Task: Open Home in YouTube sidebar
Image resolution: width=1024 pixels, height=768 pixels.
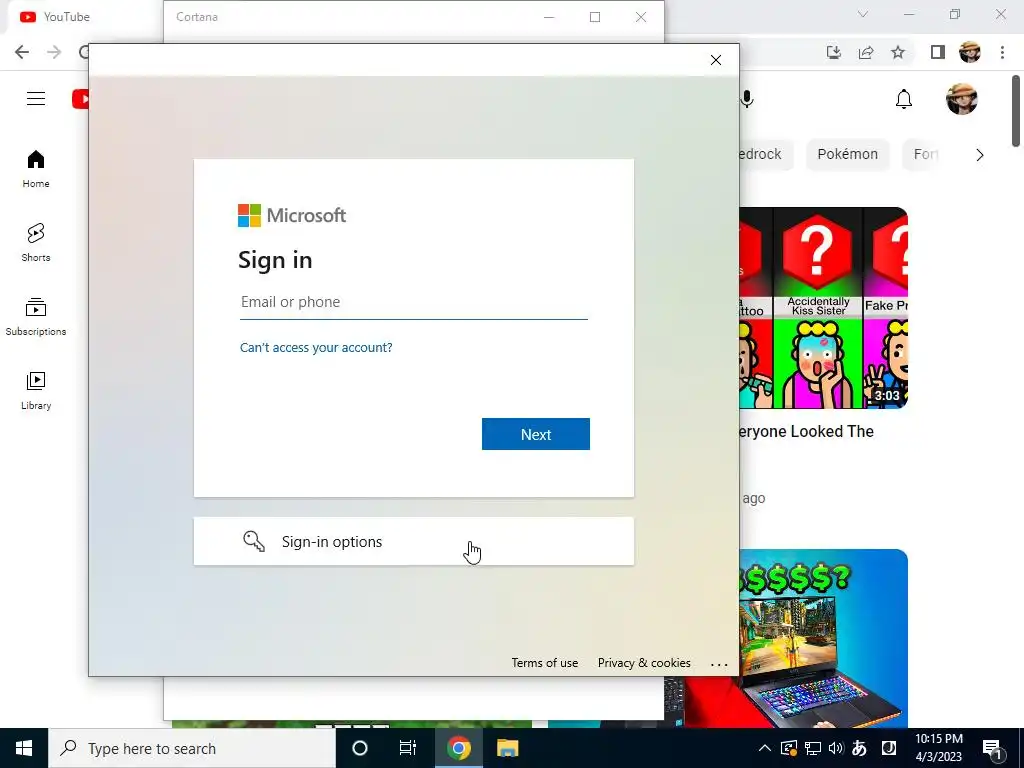Action: [x=36, y=169]
